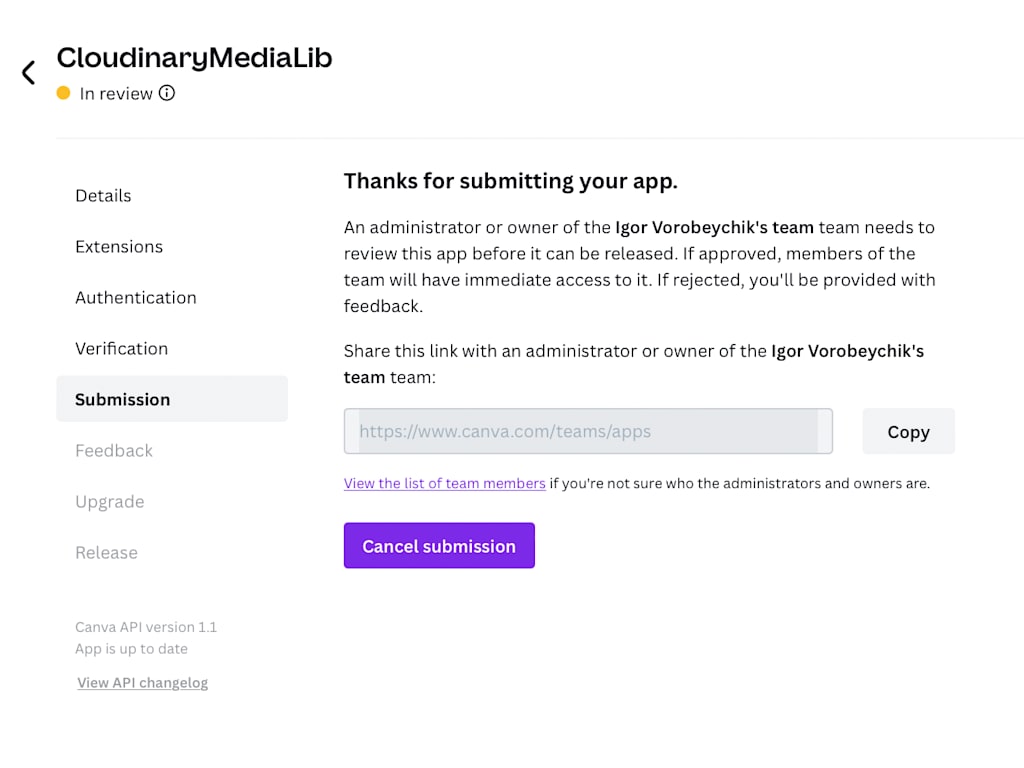Image resolution: width=1024 pixels, height=768 pixels.
Task: Open the Details section
Action: point(103,195)
